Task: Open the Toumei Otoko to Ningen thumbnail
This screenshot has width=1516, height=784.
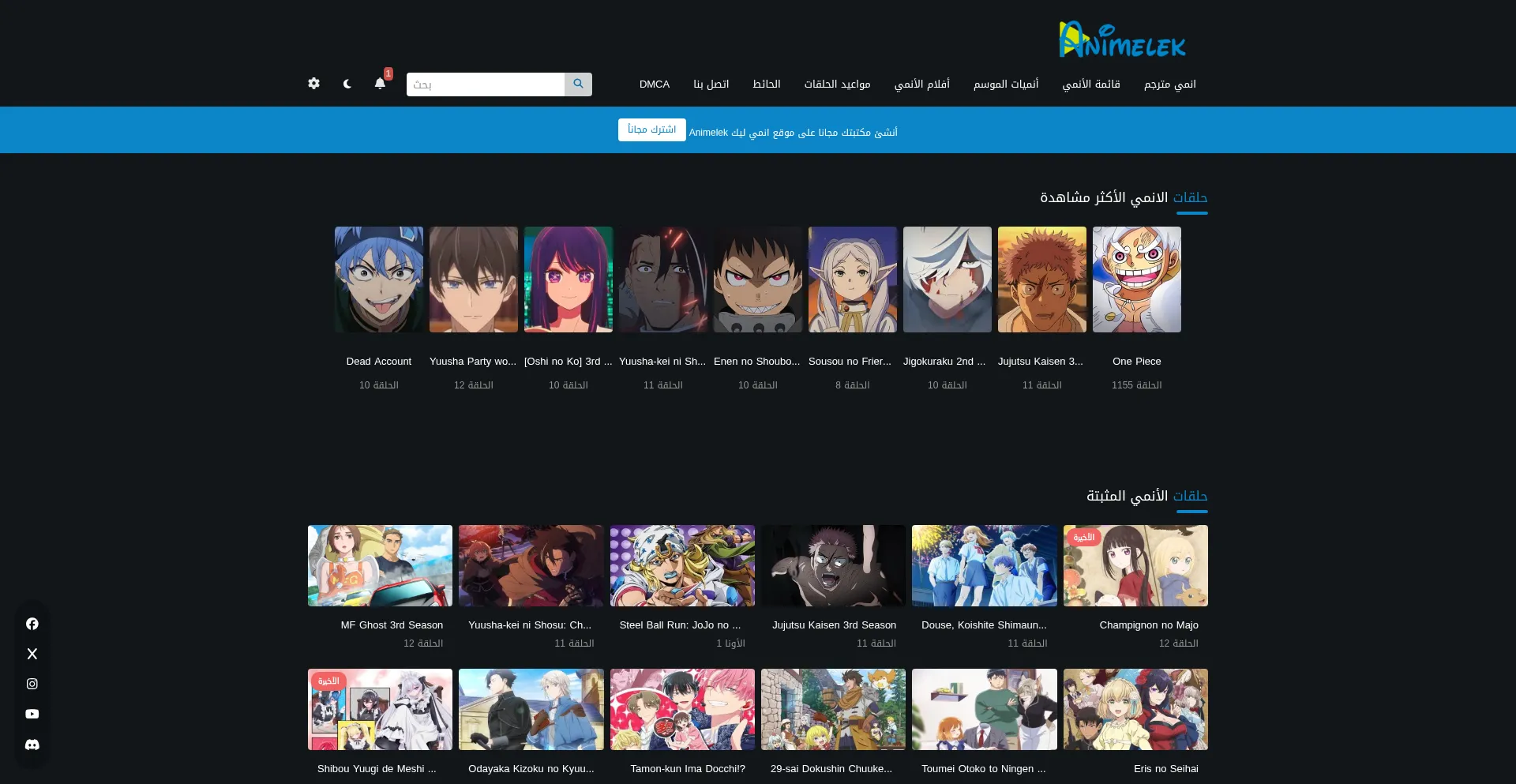Action: (x=985, y=710)
